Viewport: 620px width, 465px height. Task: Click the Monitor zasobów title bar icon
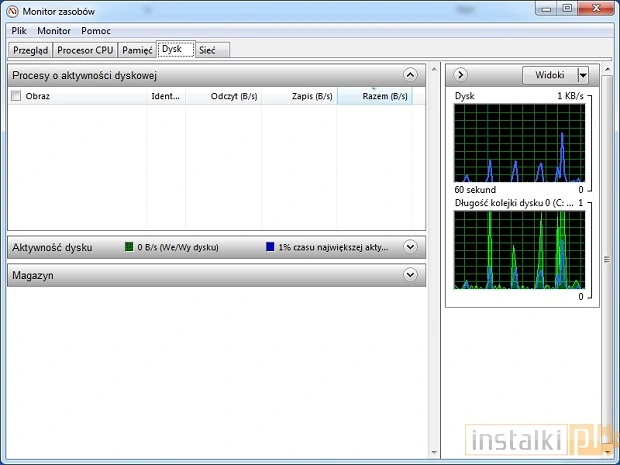[x=13, y=10]
